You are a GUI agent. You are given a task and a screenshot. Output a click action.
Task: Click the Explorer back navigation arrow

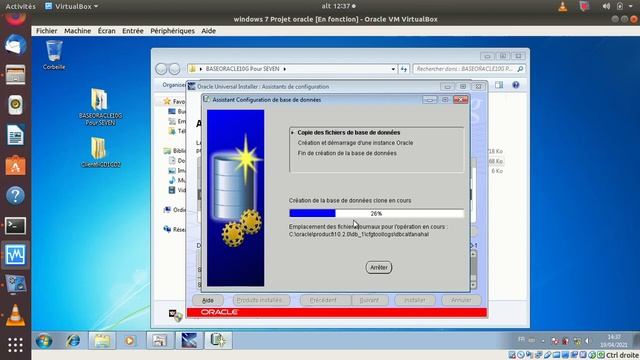[x=161, y=69]
